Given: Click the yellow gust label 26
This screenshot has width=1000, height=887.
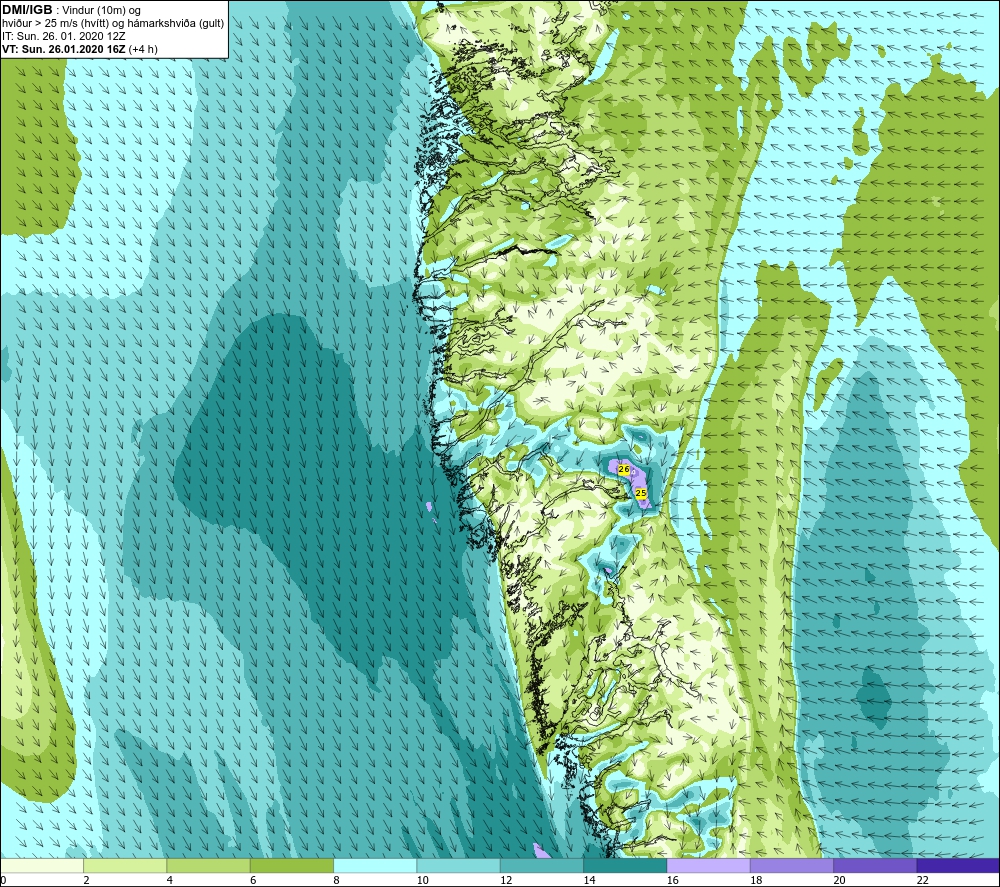Looking at the screenshot, I should click(x=624, y=469).
